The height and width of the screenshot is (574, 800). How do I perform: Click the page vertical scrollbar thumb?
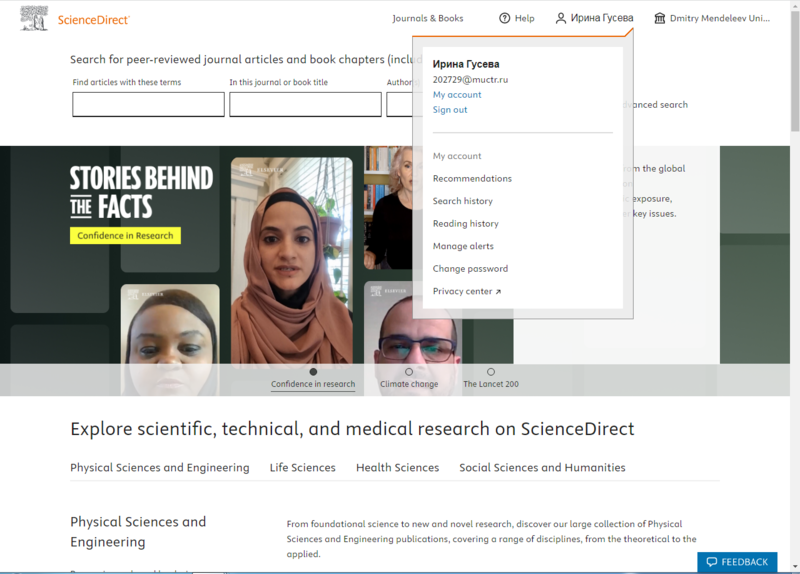coord(795,71)
